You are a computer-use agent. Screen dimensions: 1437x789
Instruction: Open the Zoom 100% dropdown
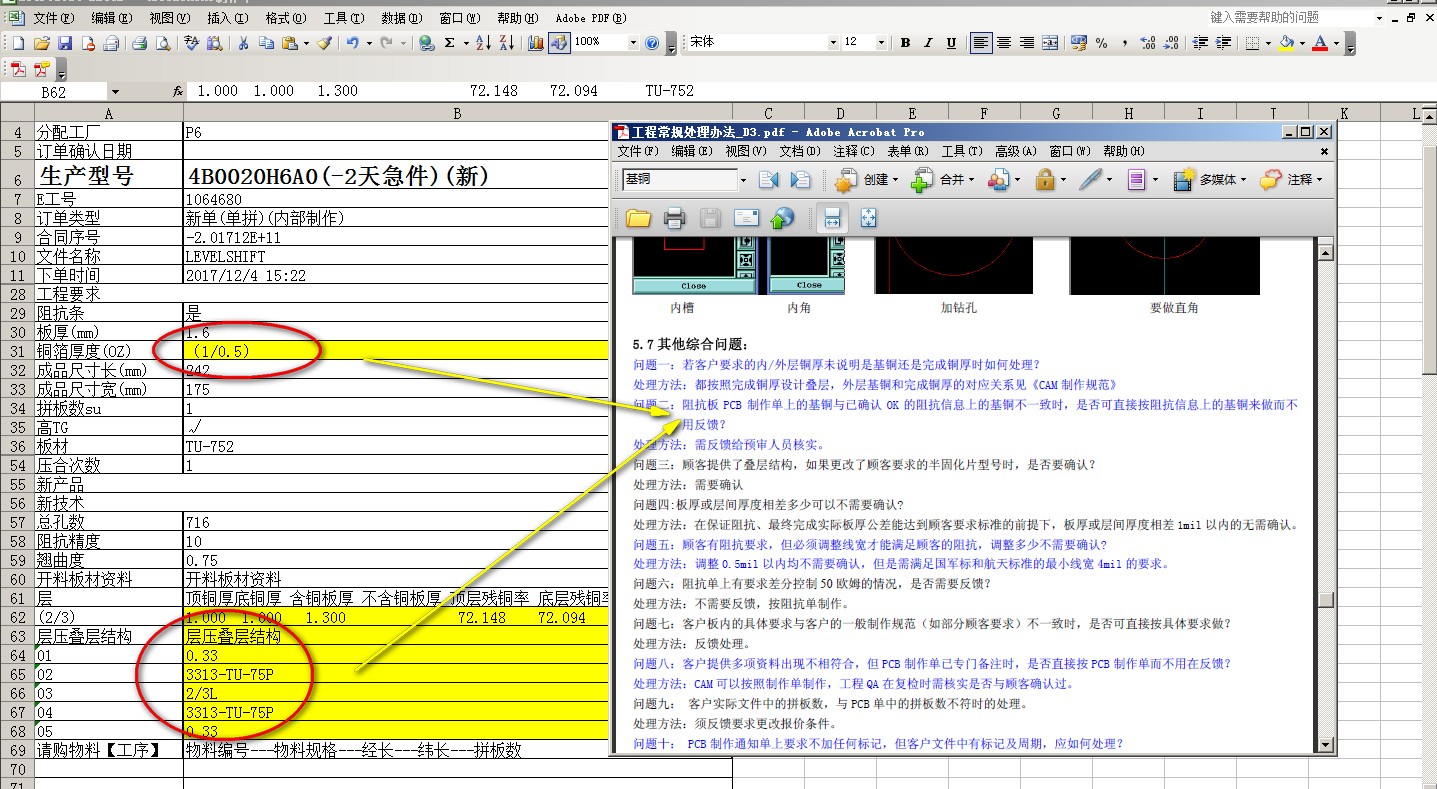pyautogui.click(x=633, y=43)
